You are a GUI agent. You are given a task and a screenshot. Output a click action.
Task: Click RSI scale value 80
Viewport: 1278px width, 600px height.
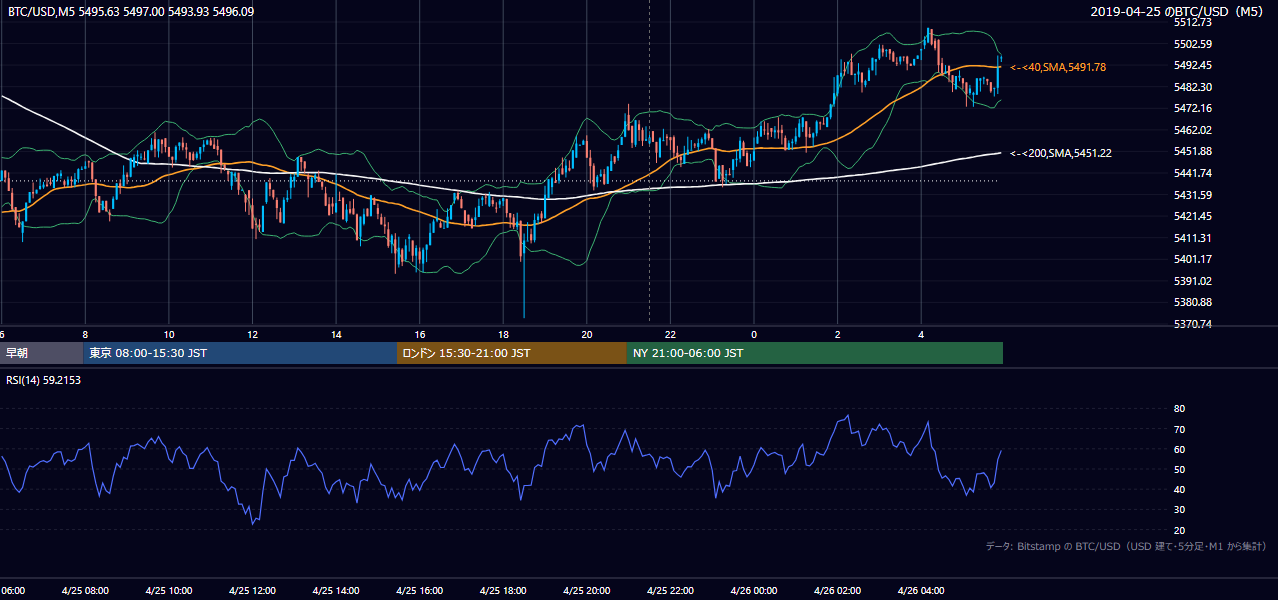[x=1180, y=409]
